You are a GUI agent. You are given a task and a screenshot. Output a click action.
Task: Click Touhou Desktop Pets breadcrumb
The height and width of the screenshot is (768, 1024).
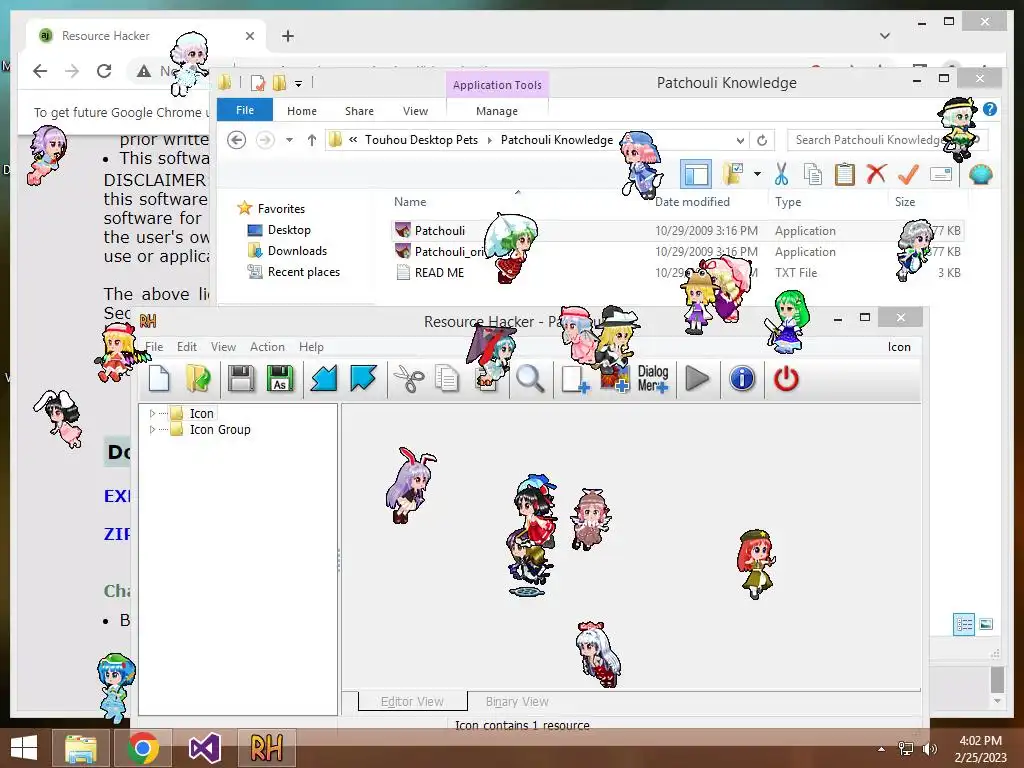421,140
